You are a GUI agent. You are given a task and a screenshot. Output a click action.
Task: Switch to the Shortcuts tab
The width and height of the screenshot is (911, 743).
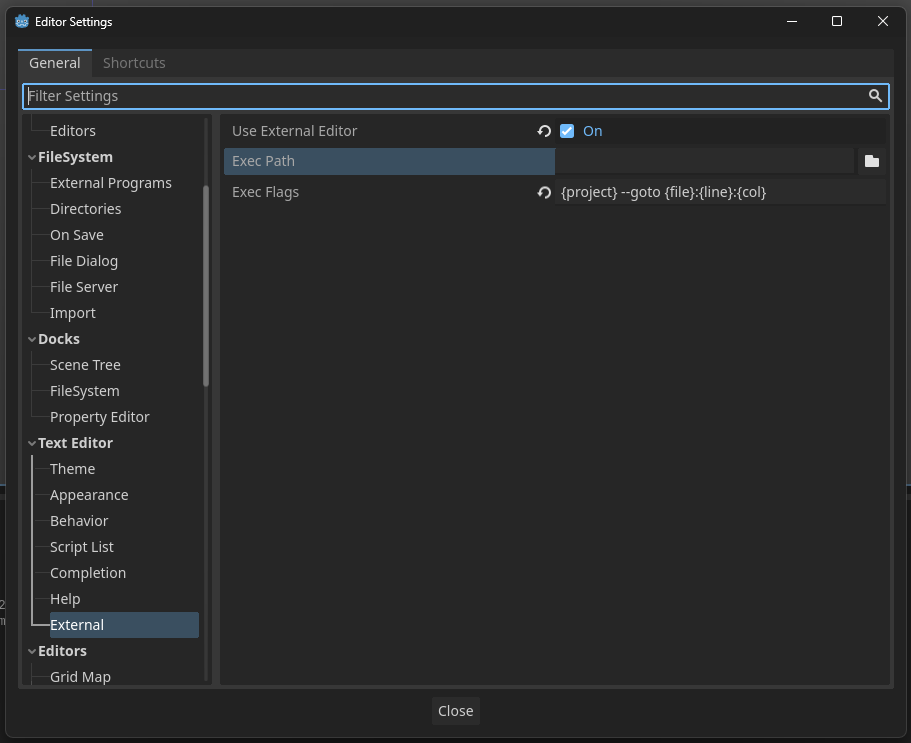(134, 63)
